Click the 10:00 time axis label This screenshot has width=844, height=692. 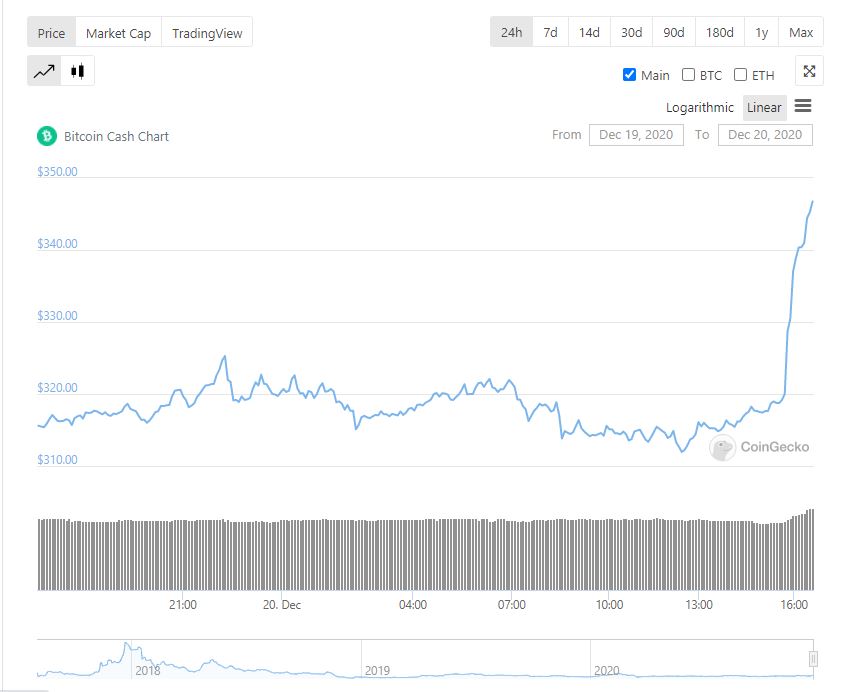609,604
